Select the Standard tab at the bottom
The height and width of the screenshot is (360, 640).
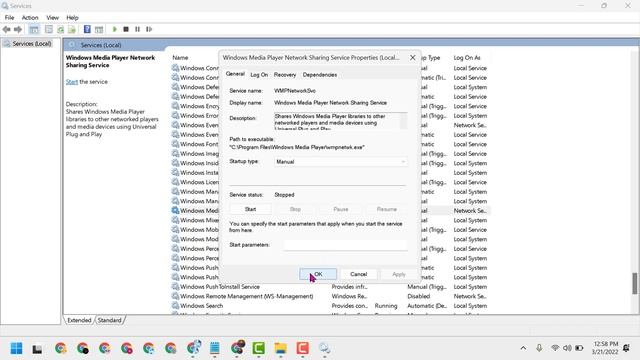point(109,320)
